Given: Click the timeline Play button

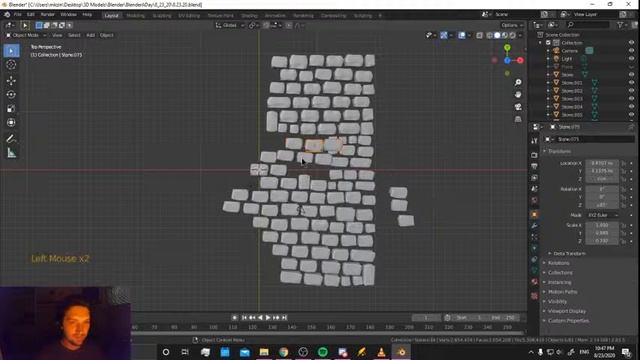Looking at the screenshot, I should 268,318.
